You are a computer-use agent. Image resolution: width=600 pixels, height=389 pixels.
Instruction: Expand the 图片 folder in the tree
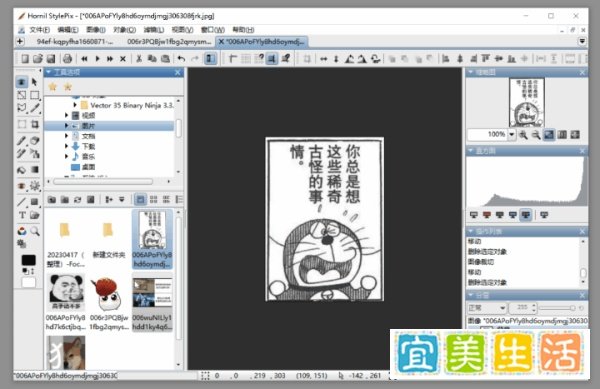[x=67, y=125]
